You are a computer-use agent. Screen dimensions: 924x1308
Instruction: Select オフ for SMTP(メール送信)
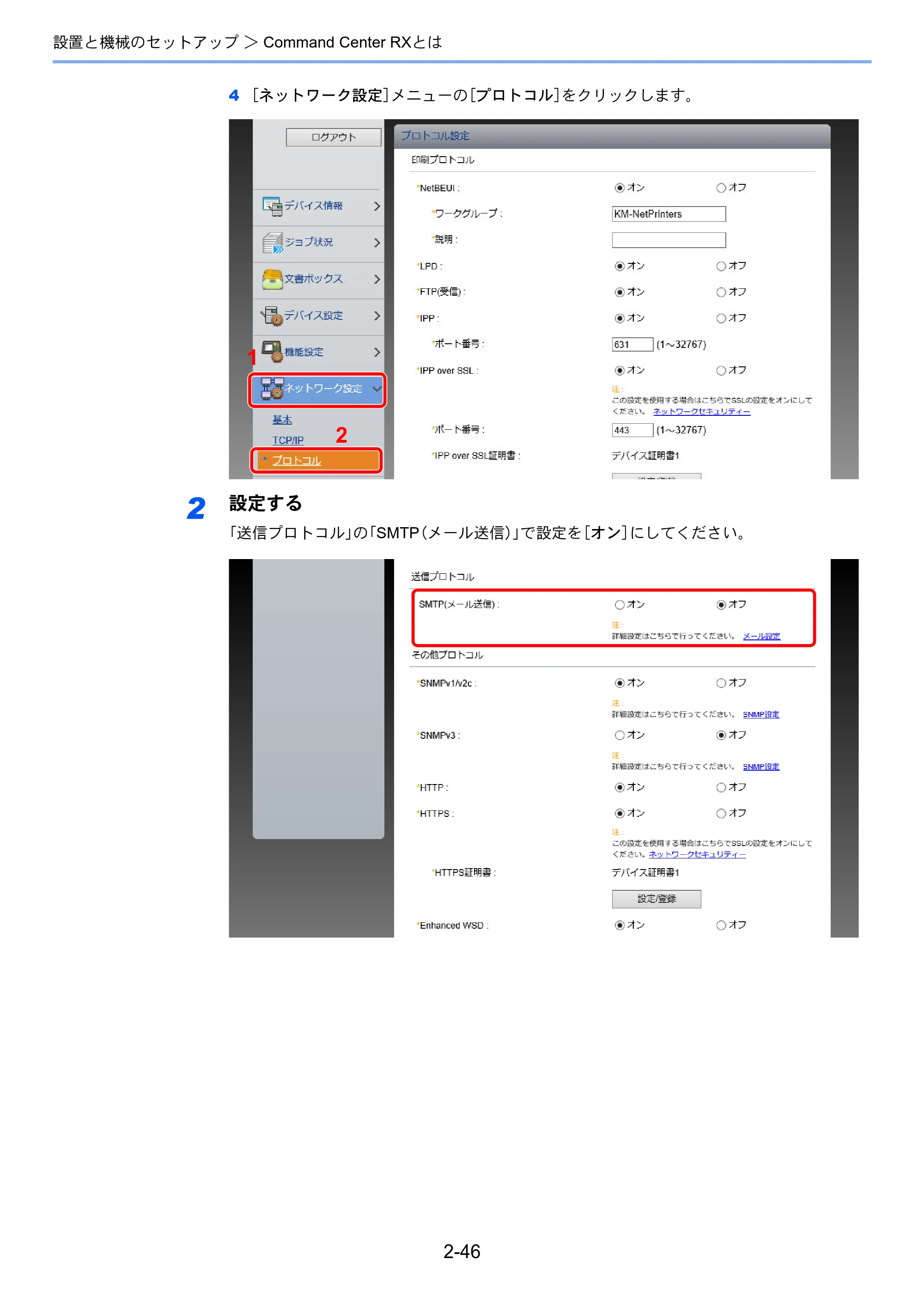point(721,605)
